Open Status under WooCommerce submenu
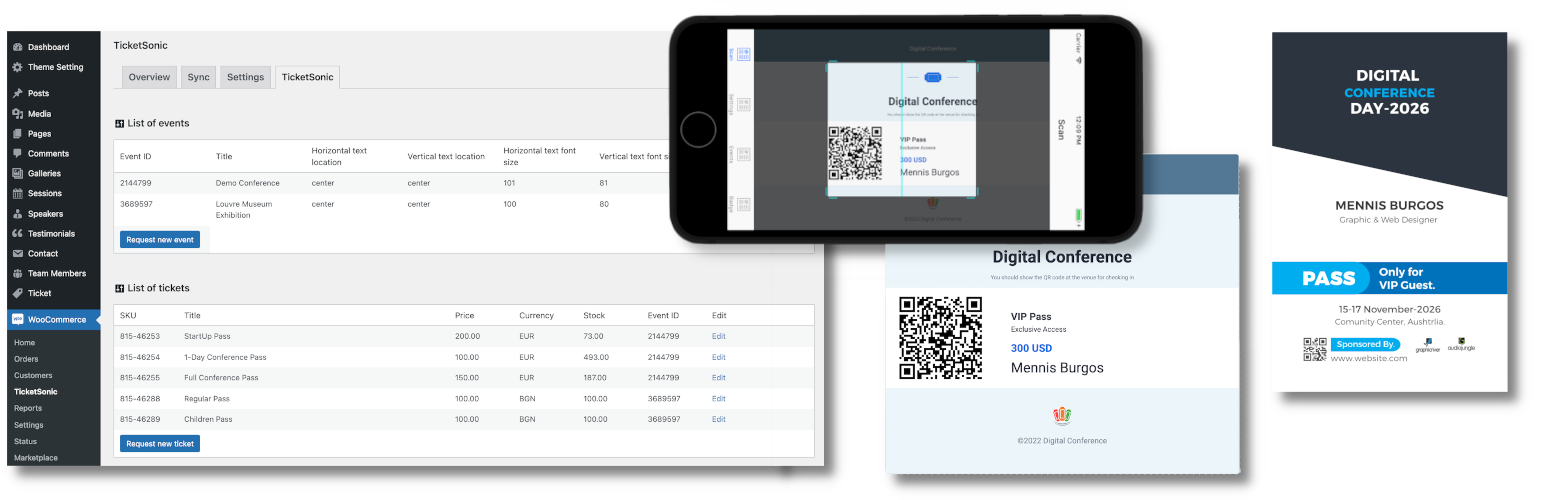Screen dimensions: 1544x500 pyautogui.click(x=25, y=441)
